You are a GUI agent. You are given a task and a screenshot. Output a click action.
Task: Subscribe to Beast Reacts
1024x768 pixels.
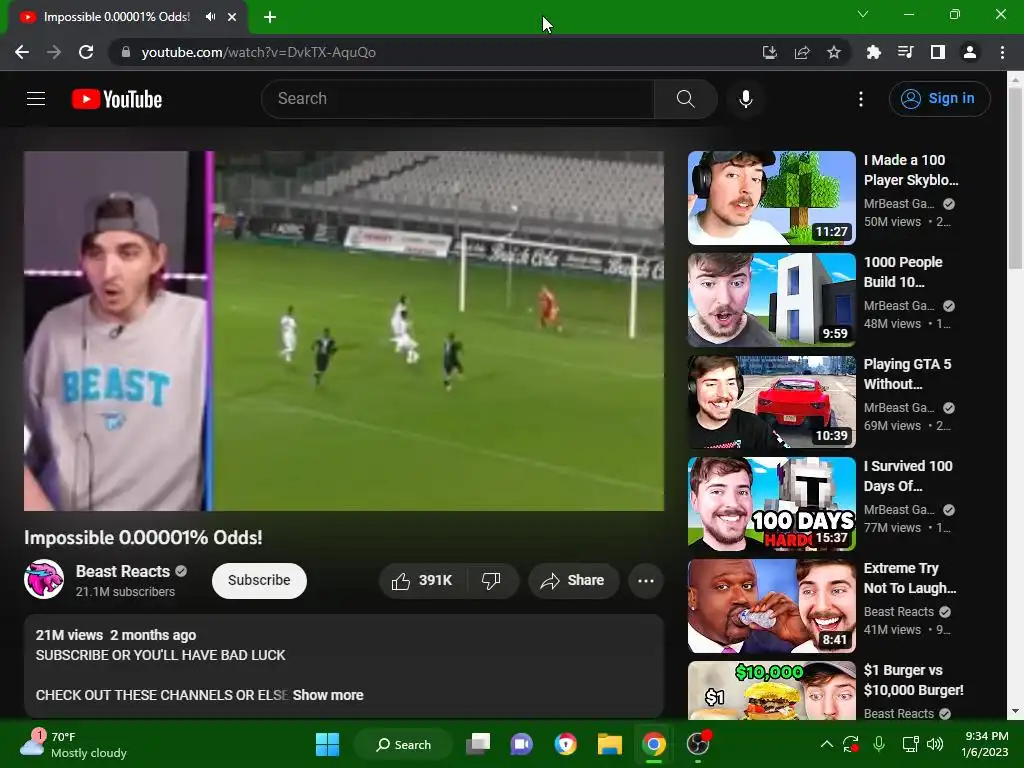[259, 581]
